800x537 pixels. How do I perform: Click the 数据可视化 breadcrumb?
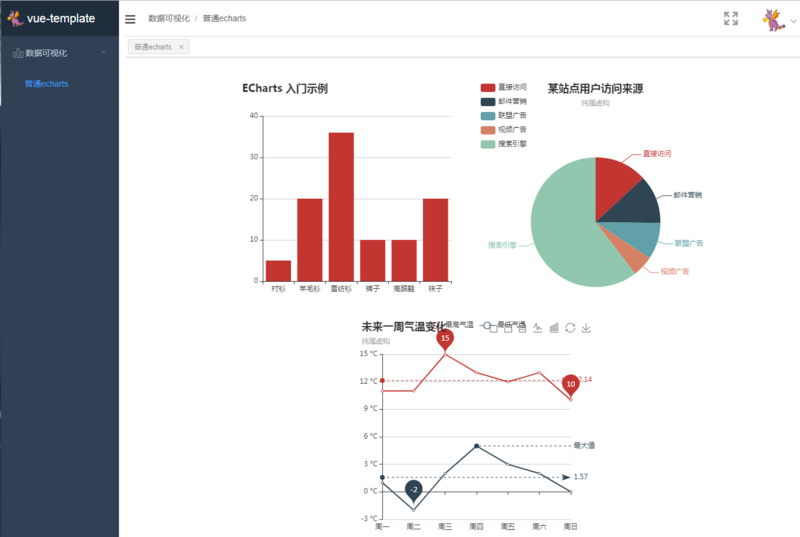pyautogui.click(x=169, y=18)
